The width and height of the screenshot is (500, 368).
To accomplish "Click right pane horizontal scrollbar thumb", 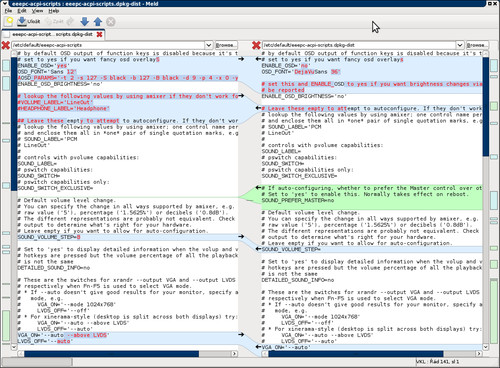I will pos(356,354).
